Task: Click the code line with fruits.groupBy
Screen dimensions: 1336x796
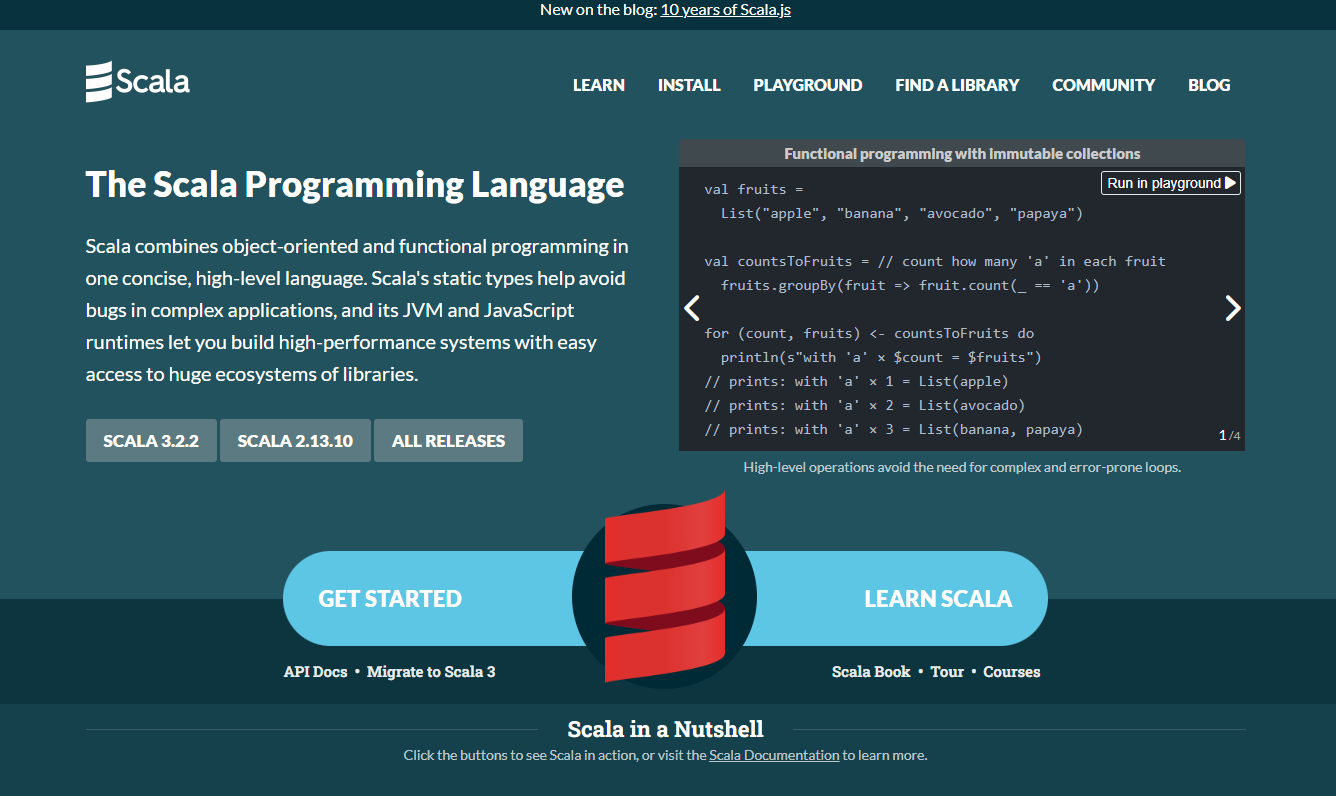Action: tap(910, 285)
